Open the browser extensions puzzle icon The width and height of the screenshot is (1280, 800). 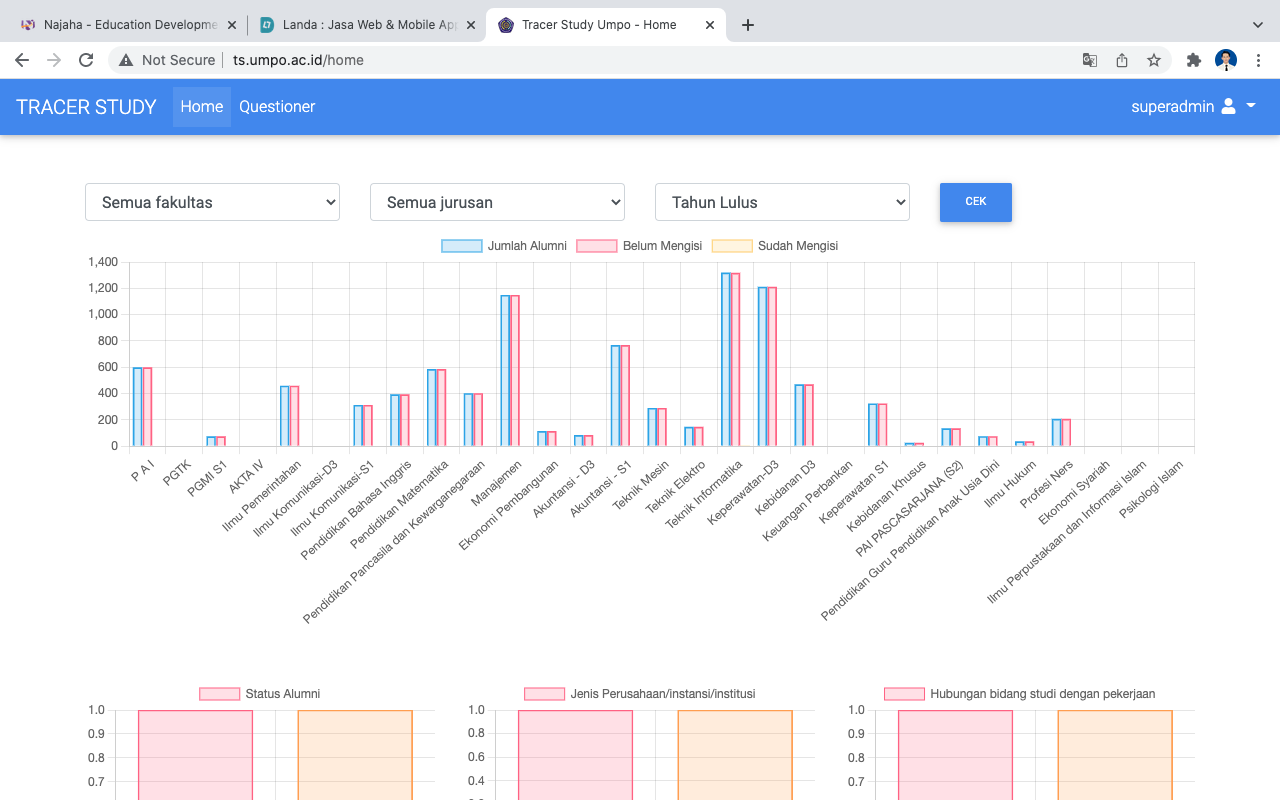point(1193,60)
